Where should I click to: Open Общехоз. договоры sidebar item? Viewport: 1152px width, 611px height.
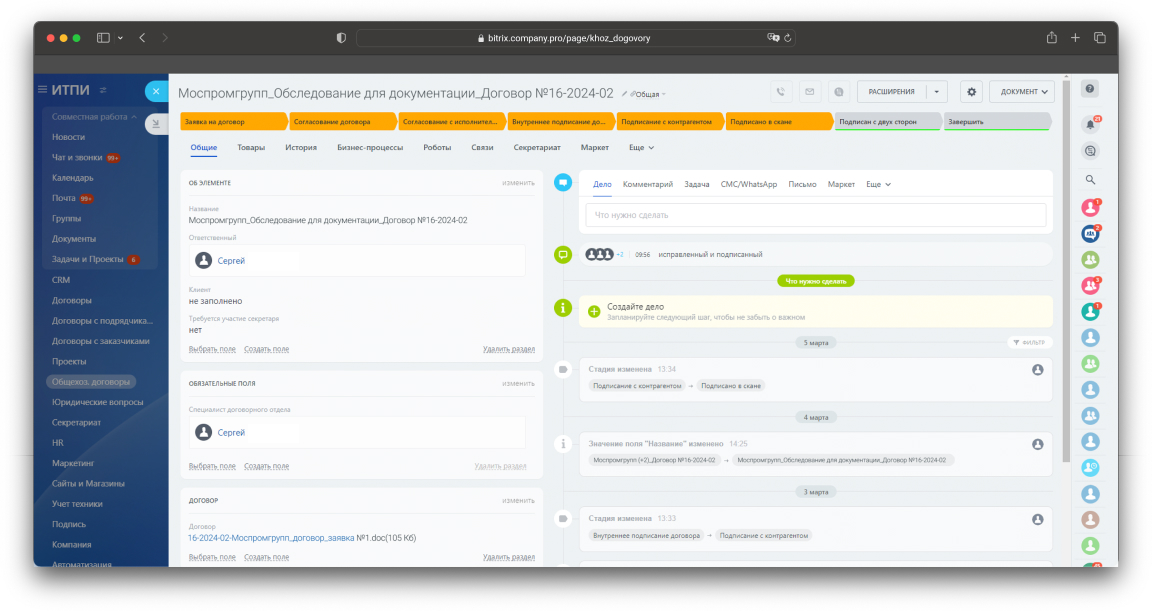coord(91,382)
